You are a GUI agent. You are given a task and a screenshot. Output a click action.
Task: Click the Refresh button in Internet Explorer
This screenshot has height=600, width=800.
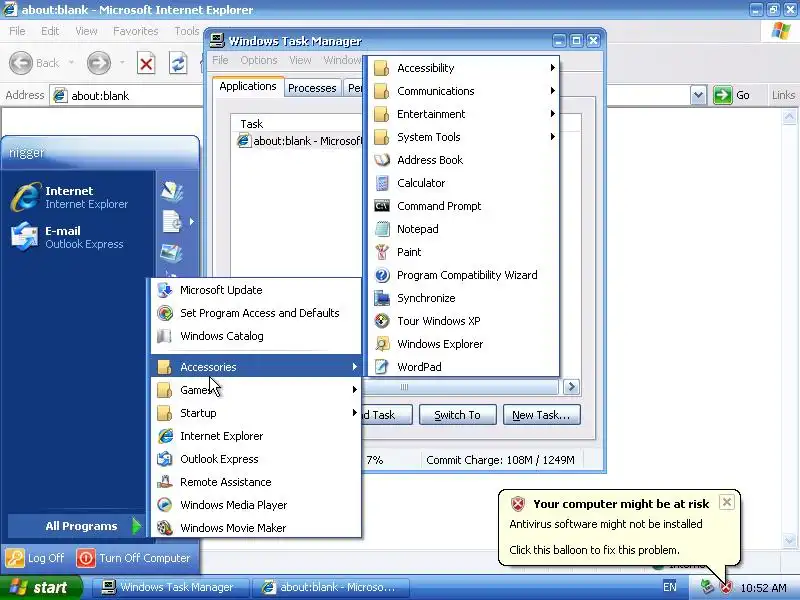(178, 64)
